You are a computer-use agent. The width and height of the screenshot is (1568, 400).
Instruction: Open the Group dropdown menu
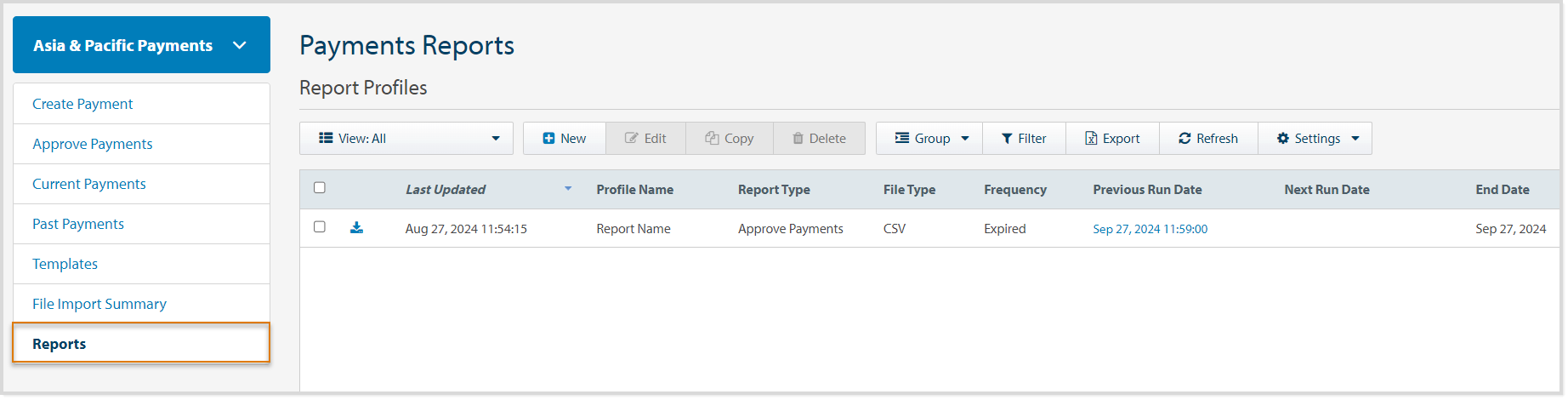coord(929,139)
